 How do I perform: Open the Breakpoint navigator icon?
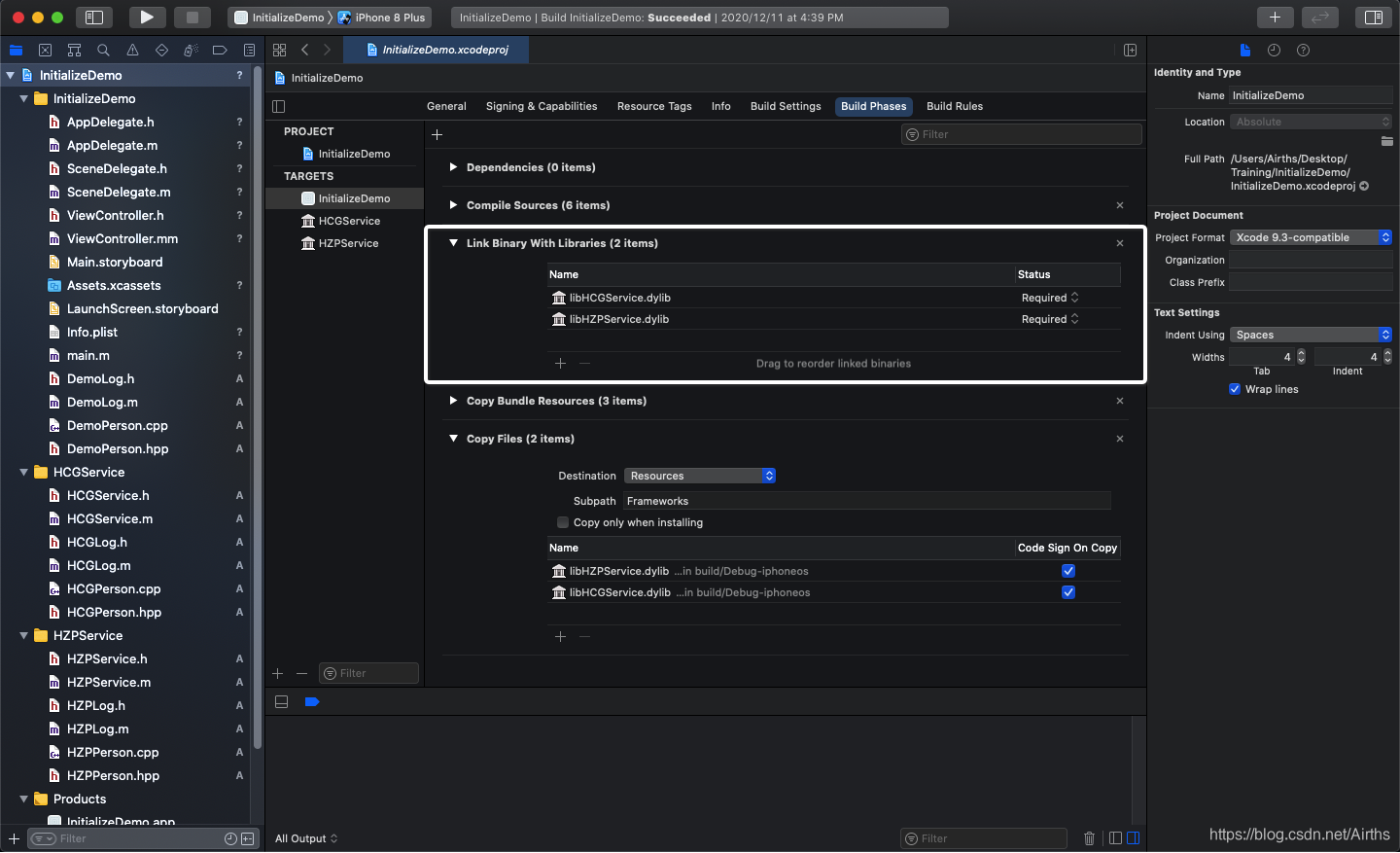pos(220,50)
